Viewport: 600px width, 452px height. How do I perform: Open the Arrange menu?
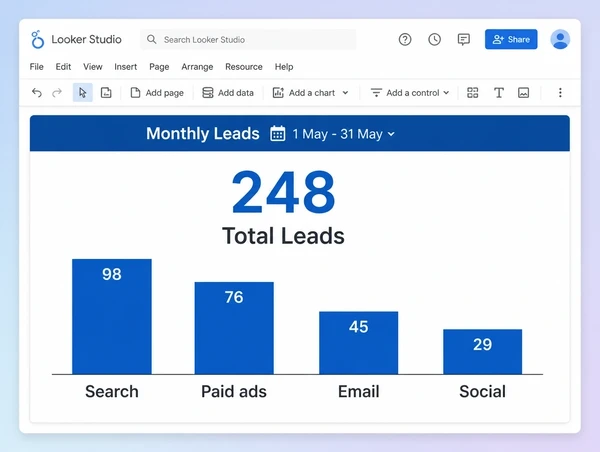pos(197,67)
